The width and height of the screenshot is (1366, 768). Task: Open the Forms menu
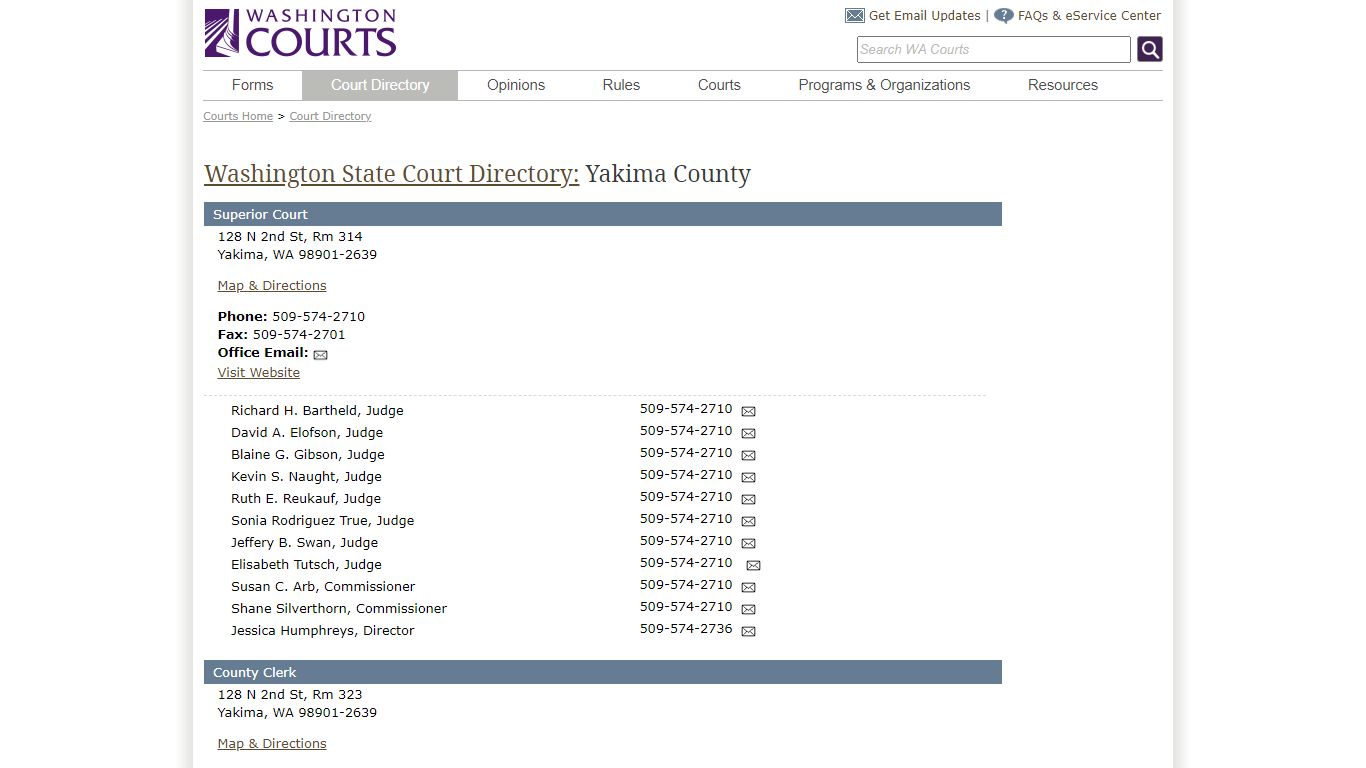coord(252,85)
